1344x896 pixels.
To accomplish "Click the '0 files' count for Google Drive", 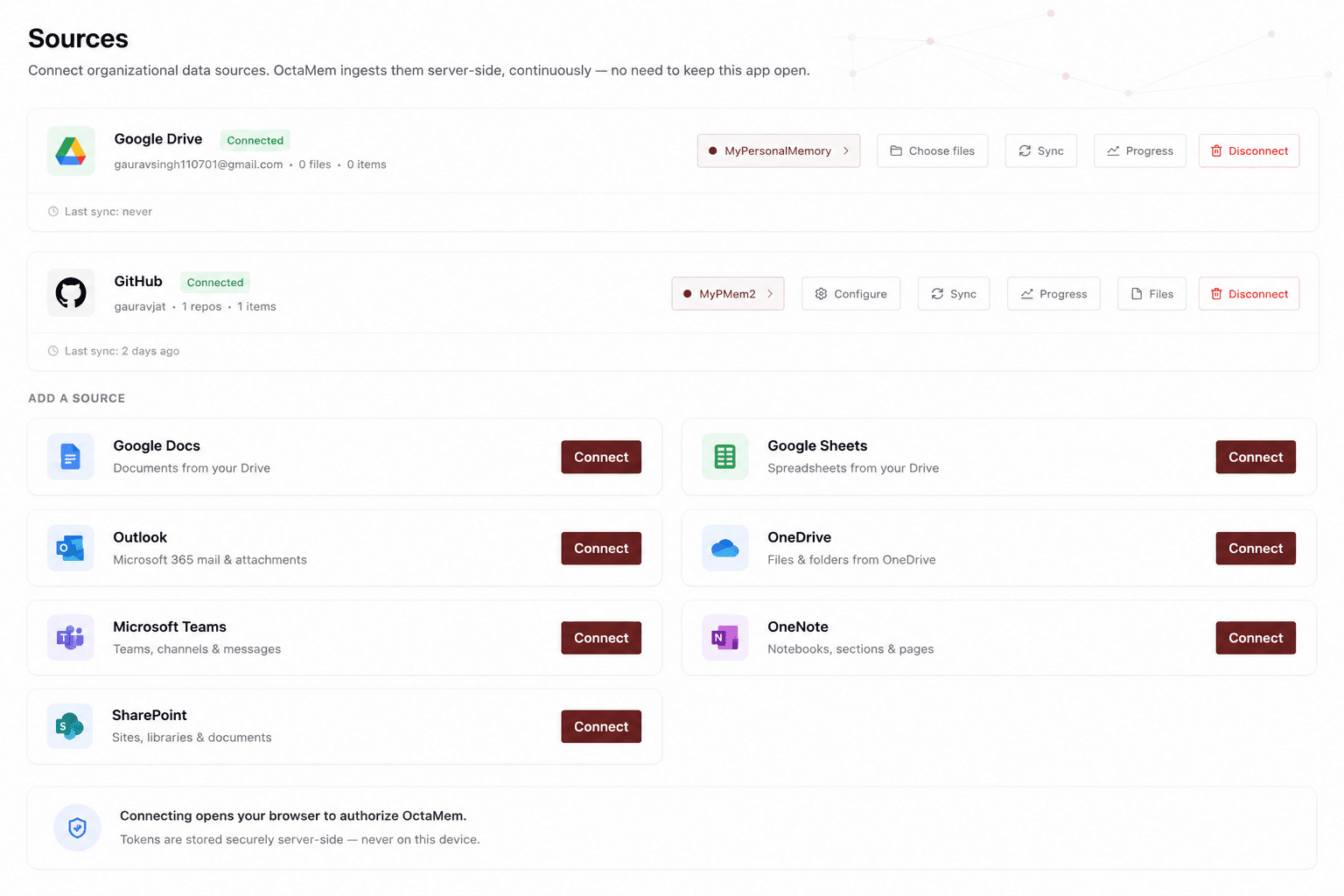I will pos(315,164).
